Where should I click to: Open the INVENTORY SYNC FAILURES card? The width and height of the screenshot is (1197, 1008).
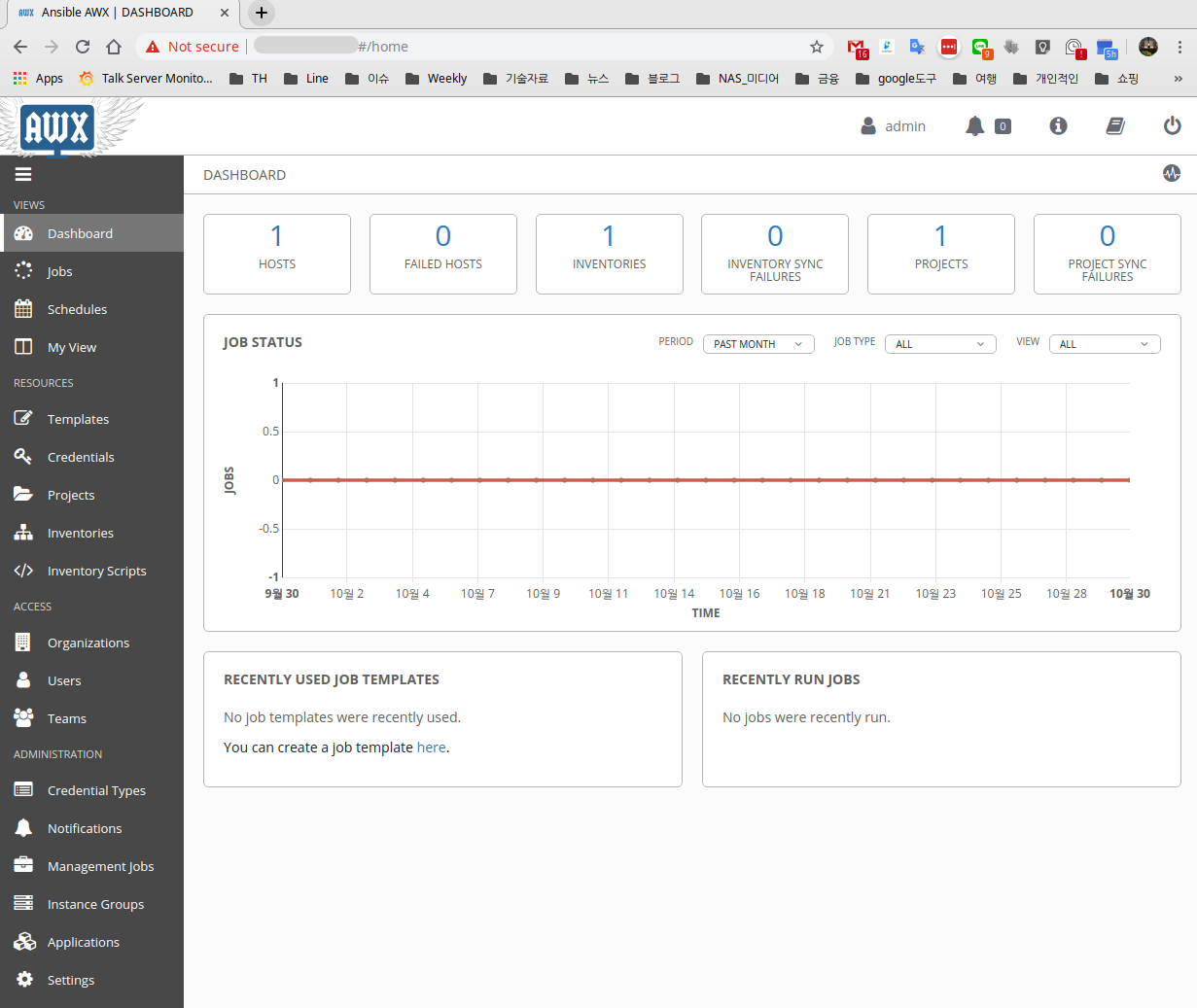775,254
